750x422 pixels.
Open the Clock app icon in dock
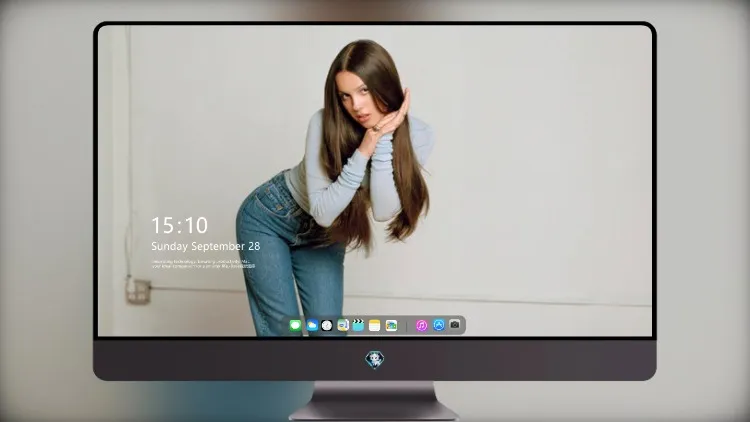(x=327, y=325)
